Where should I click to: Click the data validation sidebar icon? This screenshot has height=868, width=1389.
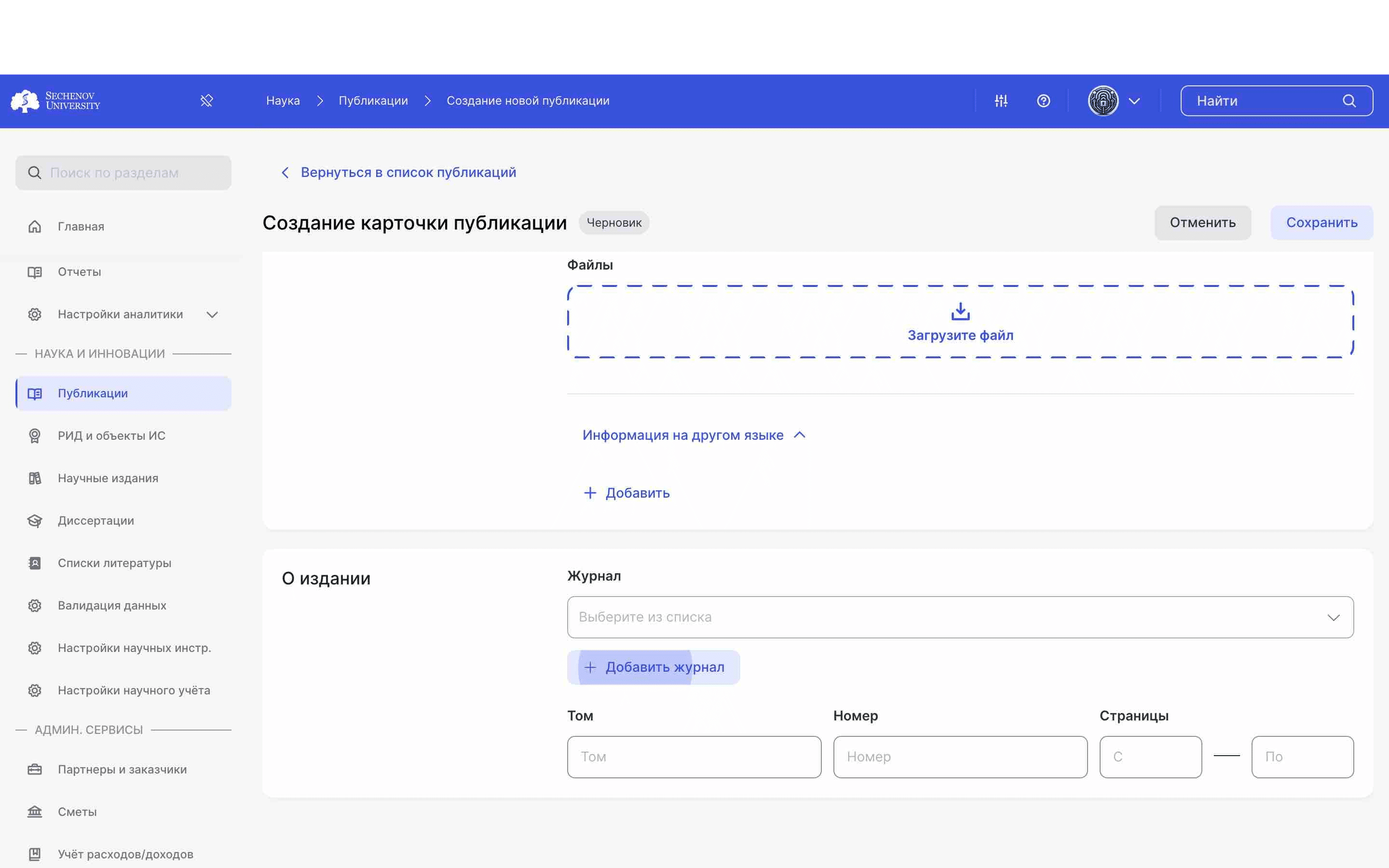tap(33, 605)
